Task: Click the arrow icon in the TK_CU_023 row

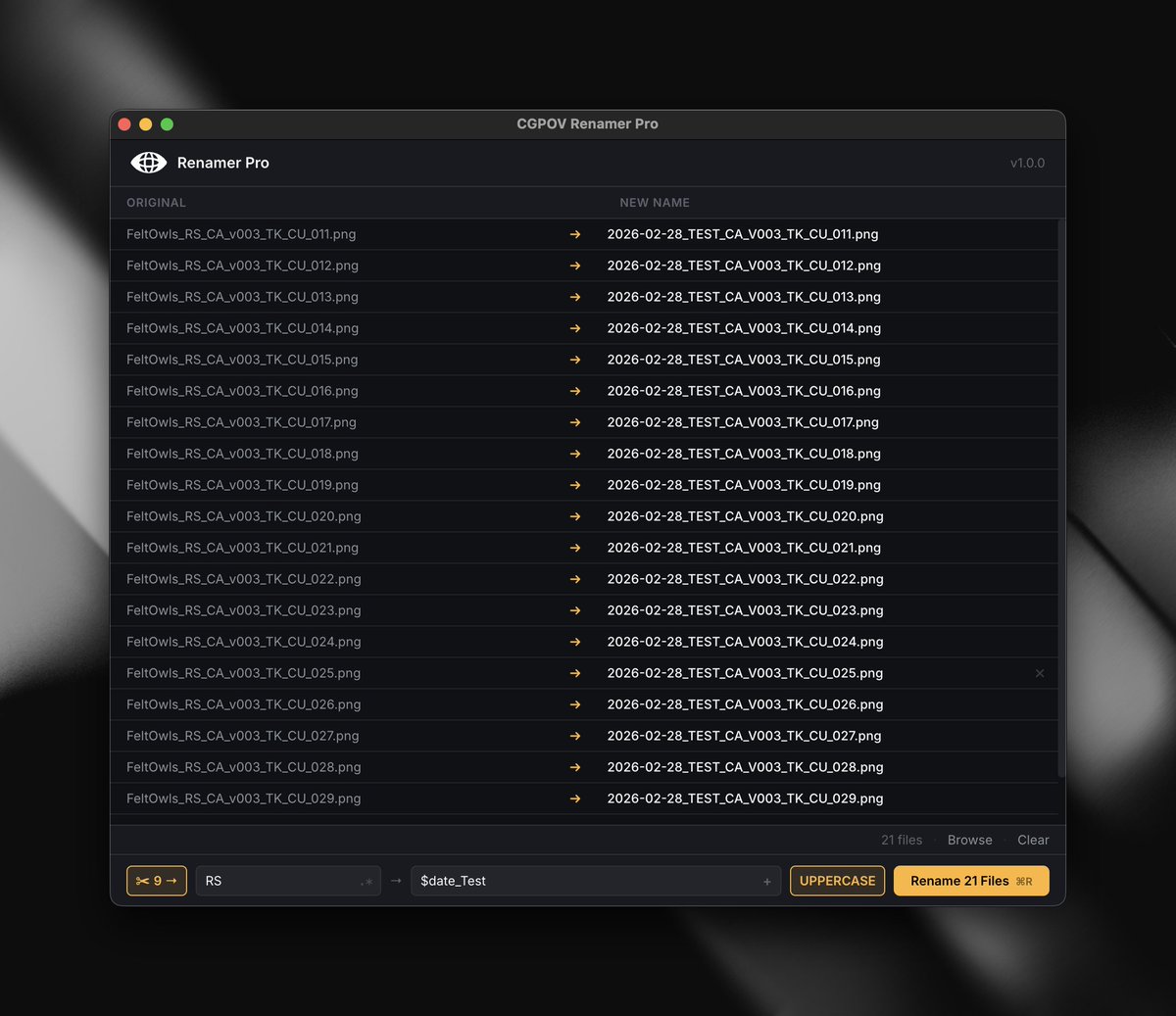Action: coord(575,610)
